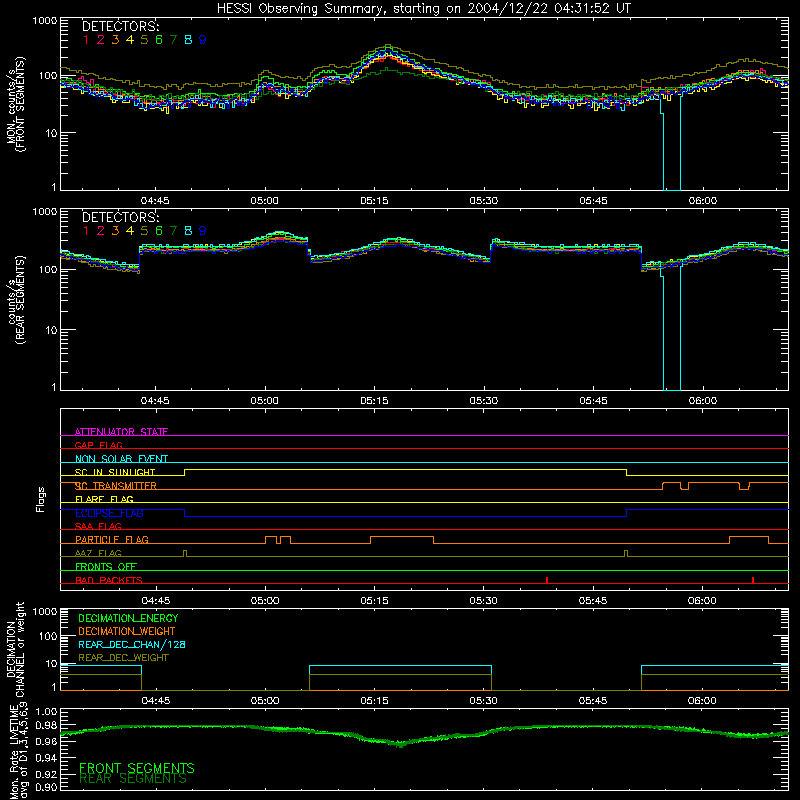800x800 pixels.
Task: Click REAR SEGMENTS legend in livetime panel
Action: pos(133,779)
